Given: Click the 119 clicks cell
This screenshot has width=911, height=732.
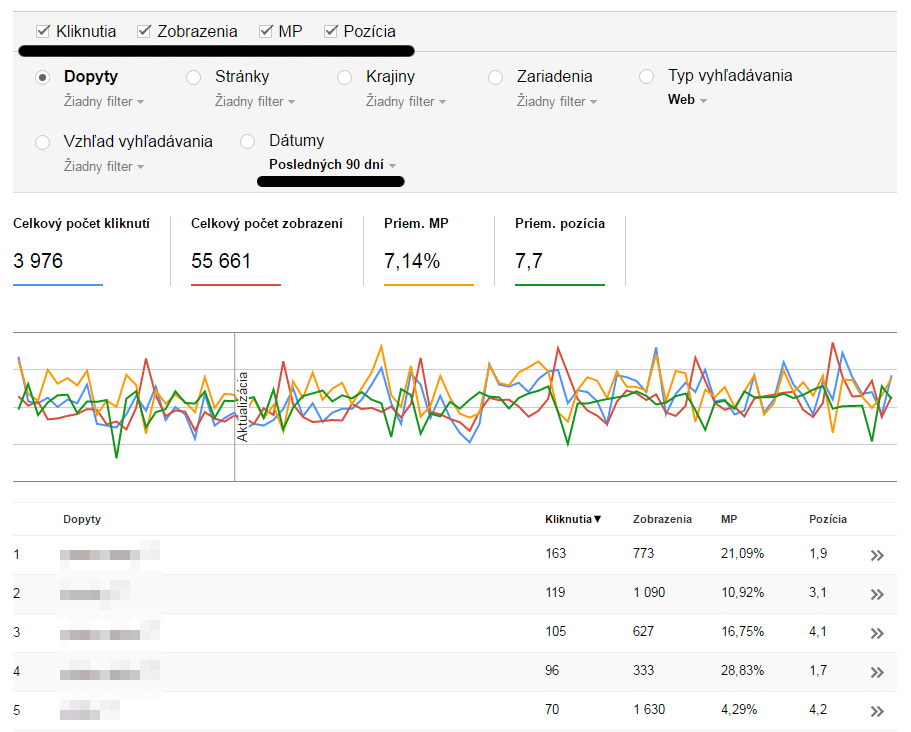Looking at the screenshot, I should pos(555,592).
